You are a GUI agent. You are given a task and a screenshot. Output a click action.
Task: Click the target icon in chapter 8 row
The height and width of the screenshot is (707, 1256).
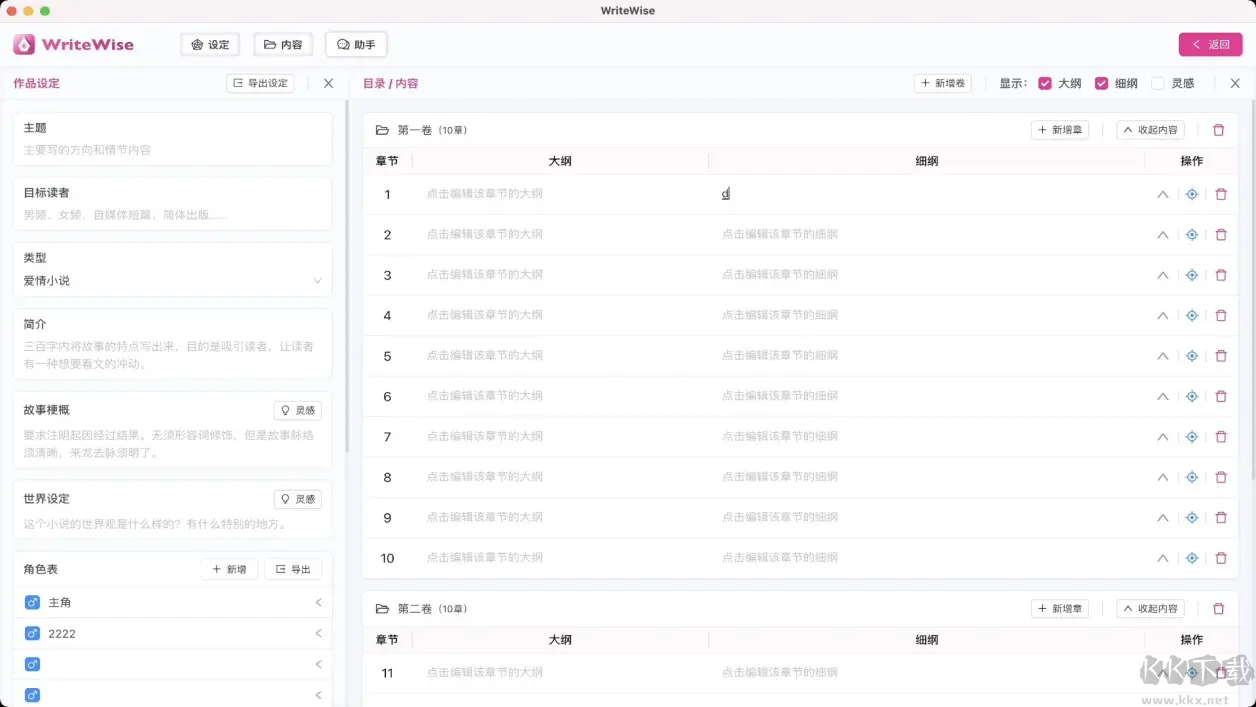tap(1191, 477)
